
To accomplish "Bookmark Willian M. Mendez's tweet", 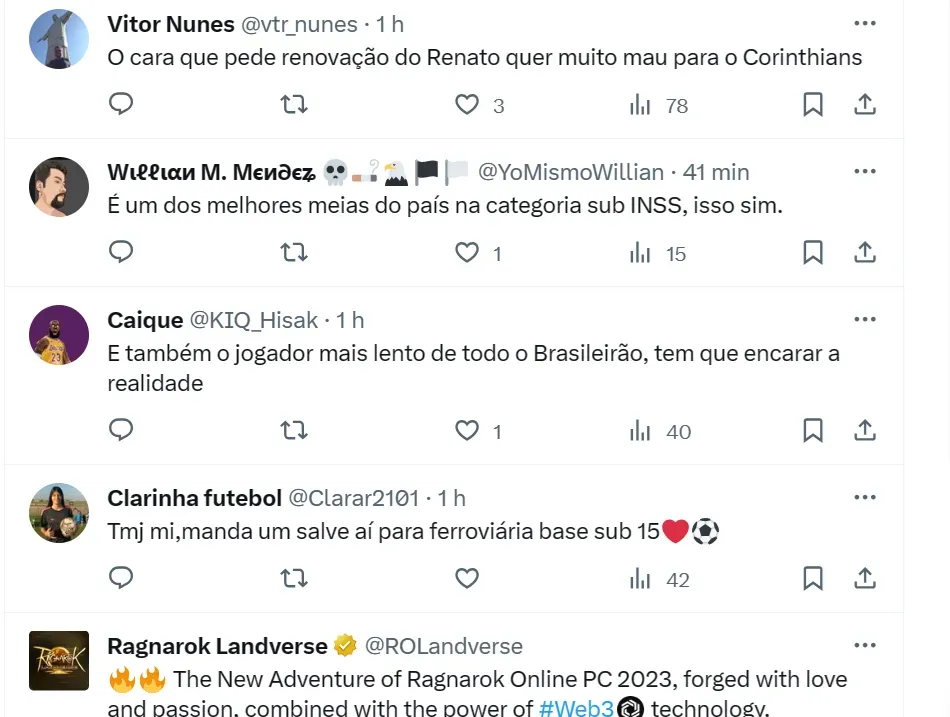I will (x=813, y=252).
